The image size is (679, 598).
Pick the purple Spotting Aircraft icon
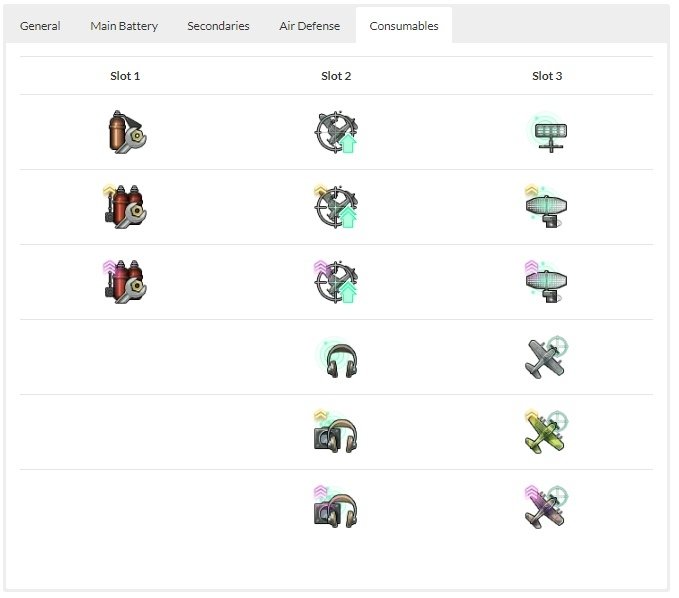(546, 507)
